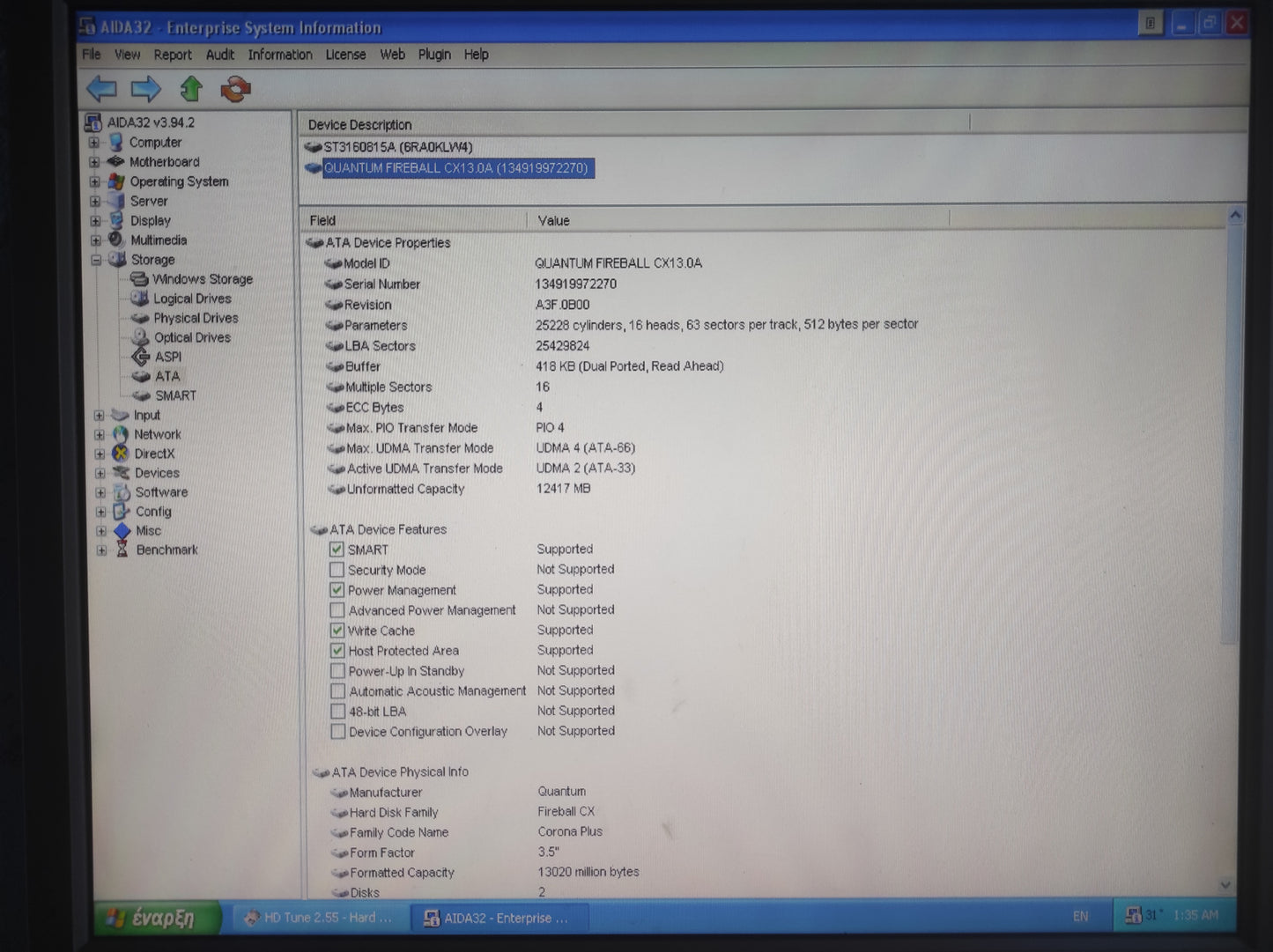Enable the 48-bit LBA checkbox
1273x952 pixels.
click(x=337, y=711)
